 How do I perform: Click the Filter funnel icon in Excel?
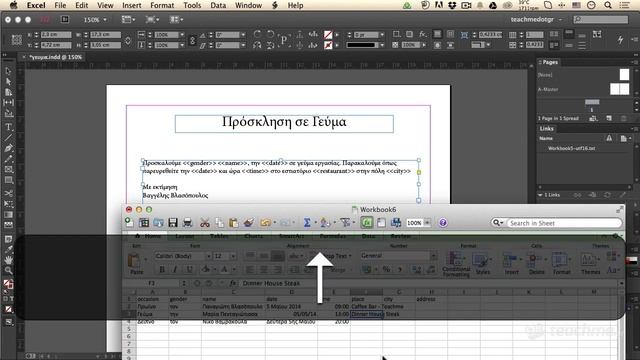click(x=345, y=222)
